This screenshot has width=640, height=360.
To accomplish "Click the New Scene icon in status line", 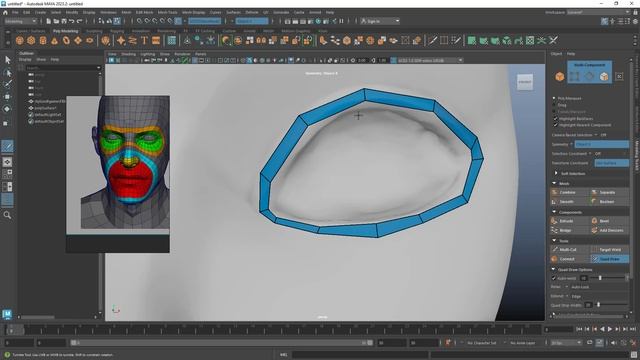I will tap(48, 21).
